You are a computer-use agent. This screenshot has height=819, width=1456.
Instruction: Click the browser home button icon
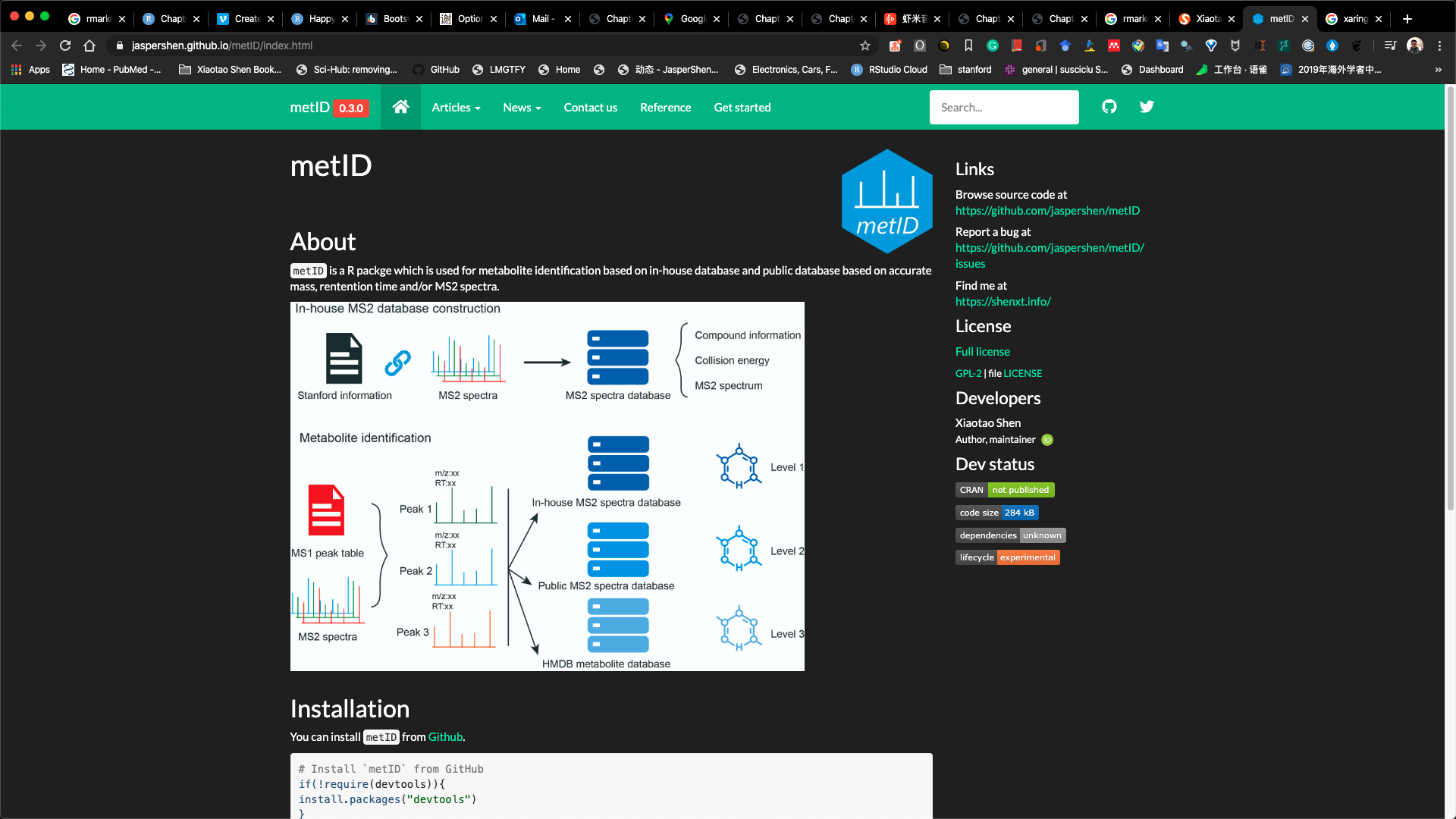click(x=89, y=45)
